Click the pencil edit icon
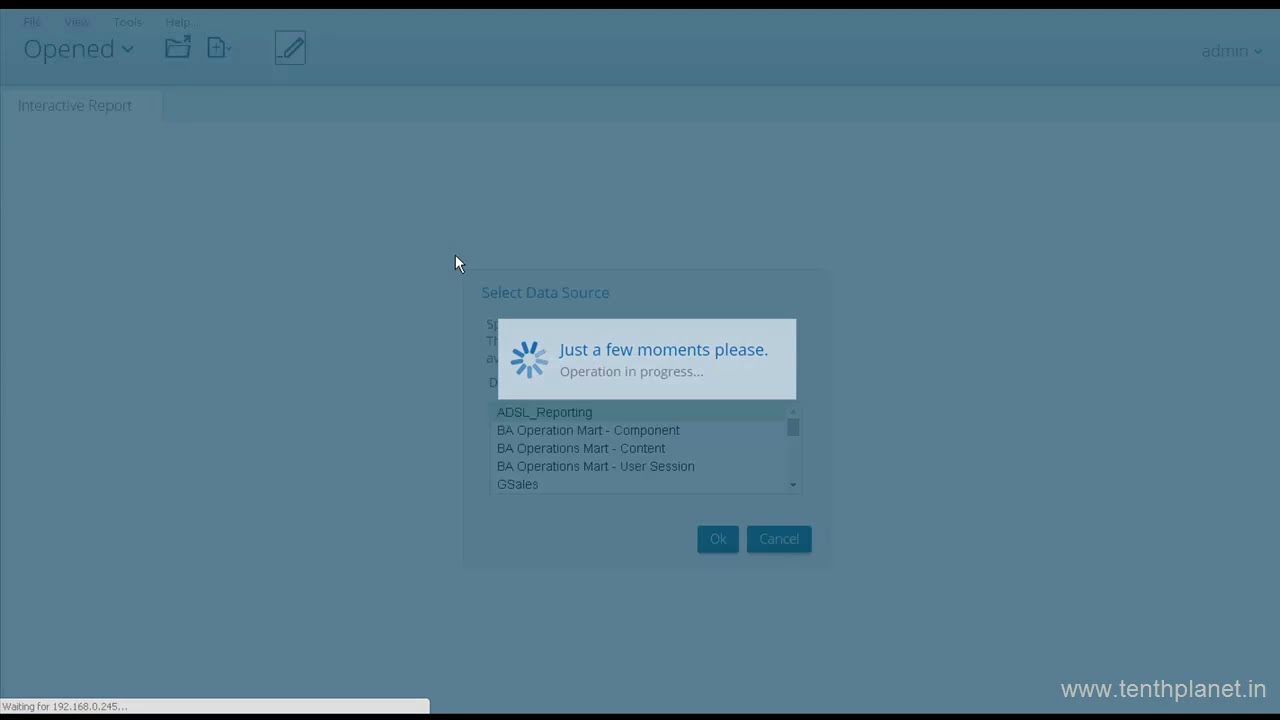The height and width of the screenshot is (720, 1280). pyautogui.click(x=290, y=48)
